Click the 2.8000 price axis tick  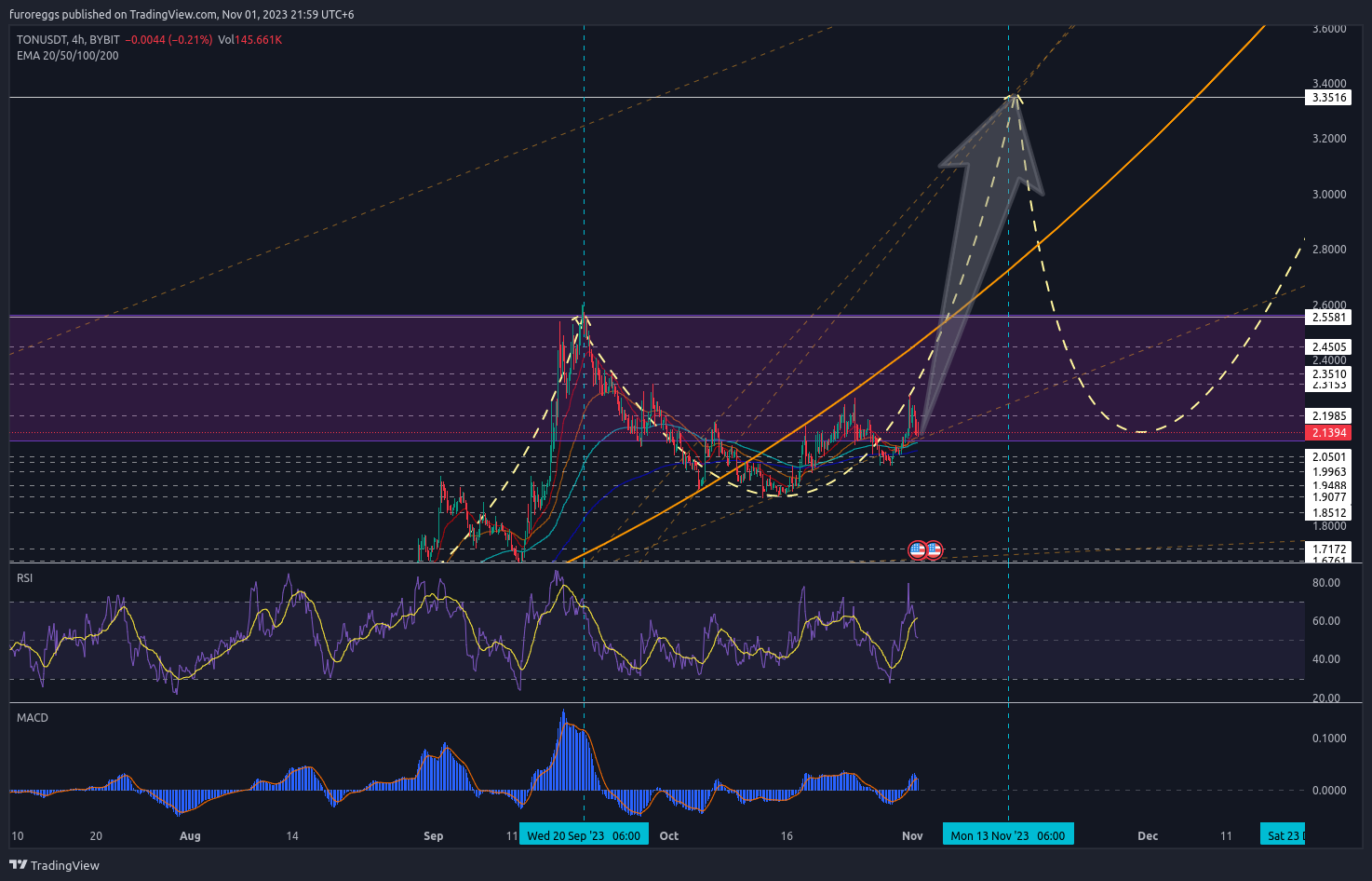pyautogui.click(x=1329, y=250)
